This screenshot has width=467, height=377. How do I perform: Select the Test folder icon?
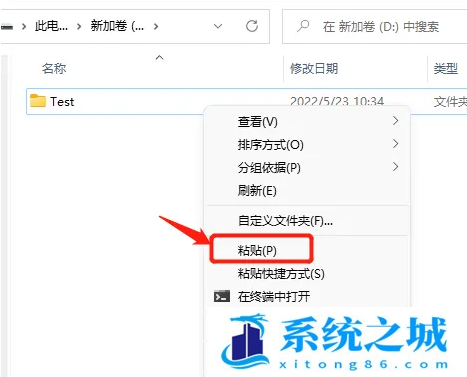[x=38, y=101]
